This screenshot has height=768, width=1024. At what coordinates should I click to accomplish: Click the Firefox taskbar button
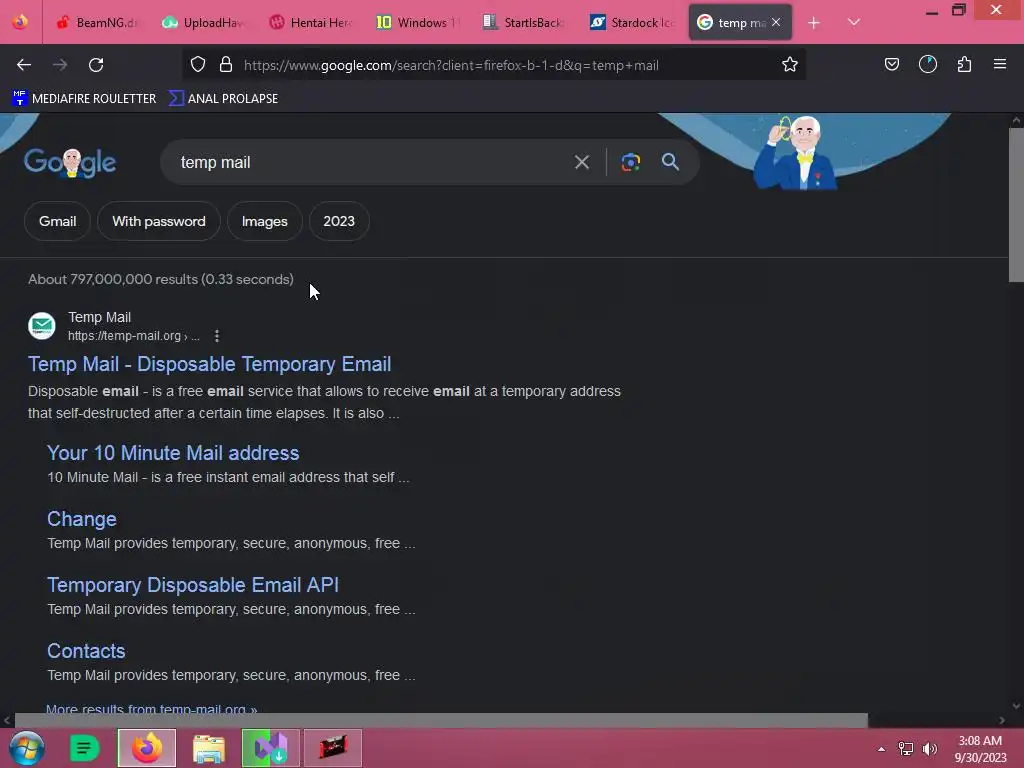[147, 748]
